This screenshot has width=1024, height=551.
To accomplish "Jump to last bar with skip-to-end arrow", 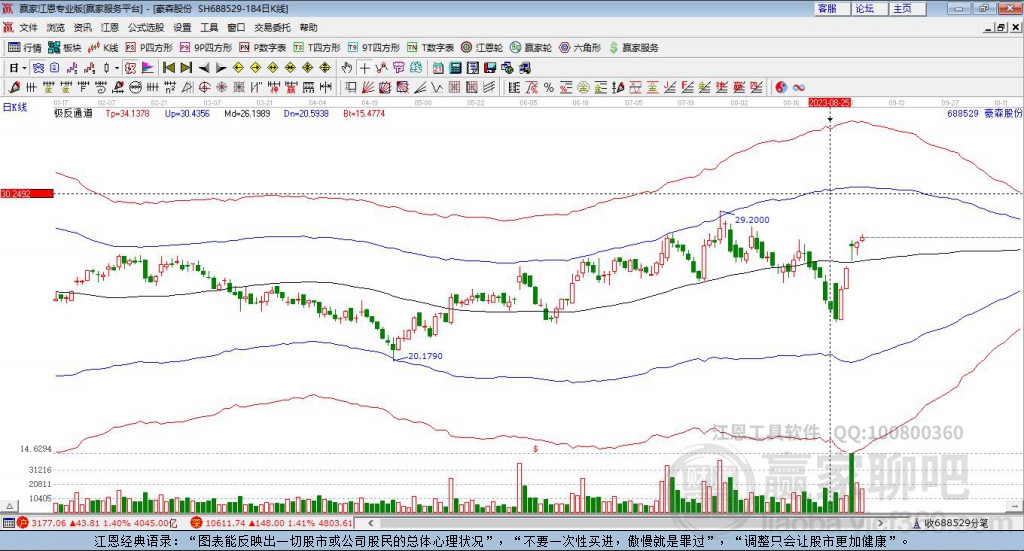I will [186, 68].
